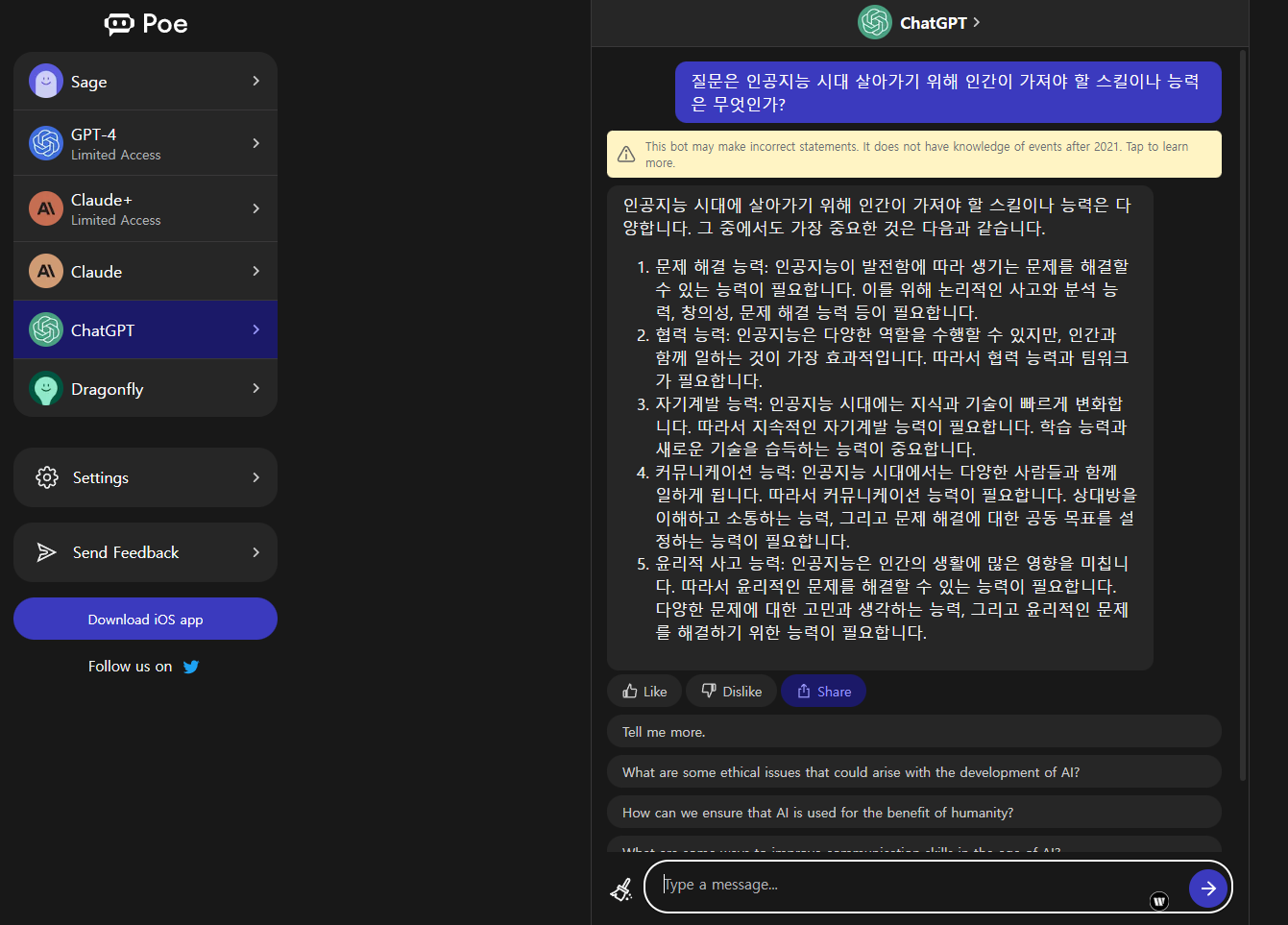
Task: Click the GPT-4 bot avatar
Action: [46, 143]
